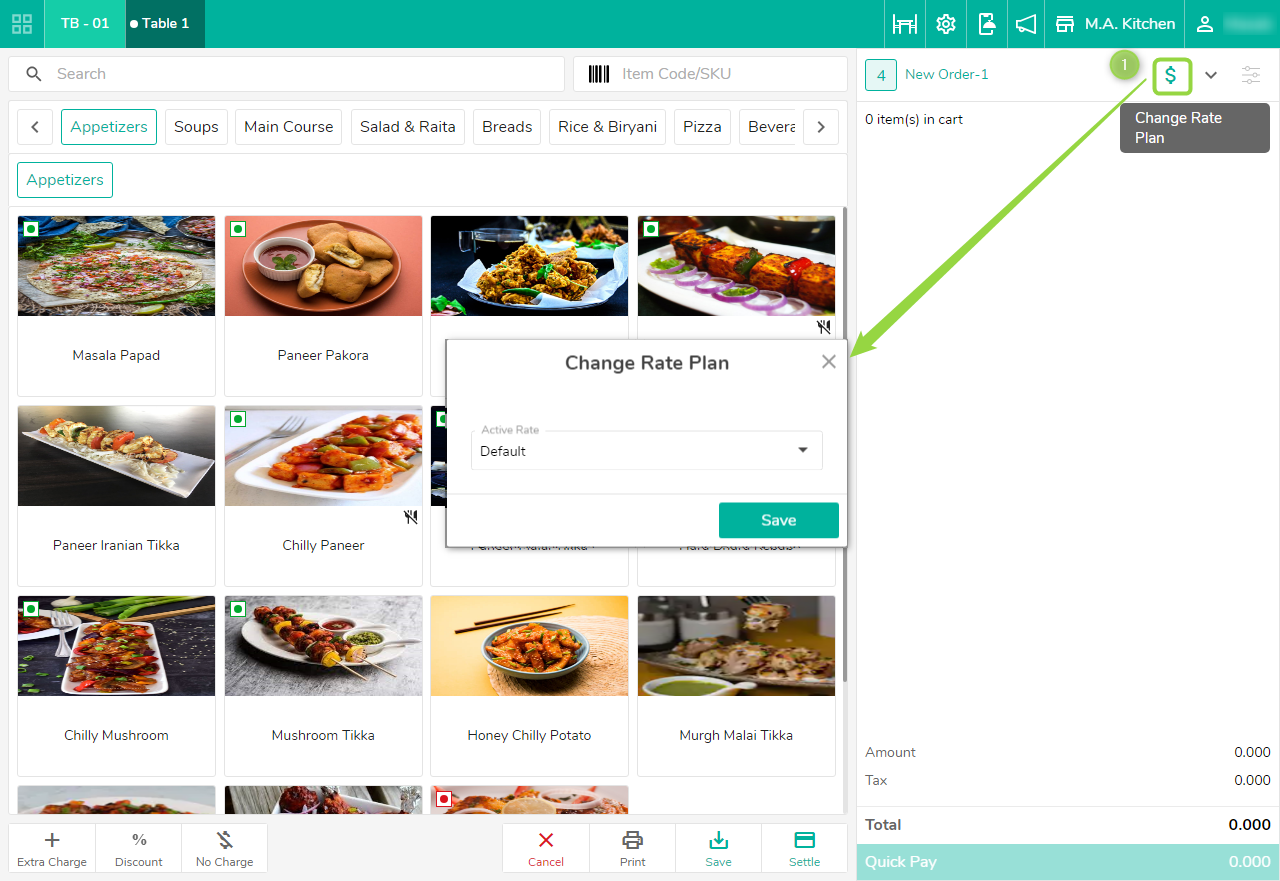The width and height of the screenshot is (1280, 881).
Task: Open the Table 1 tab
Action: [x=165, y=23]
